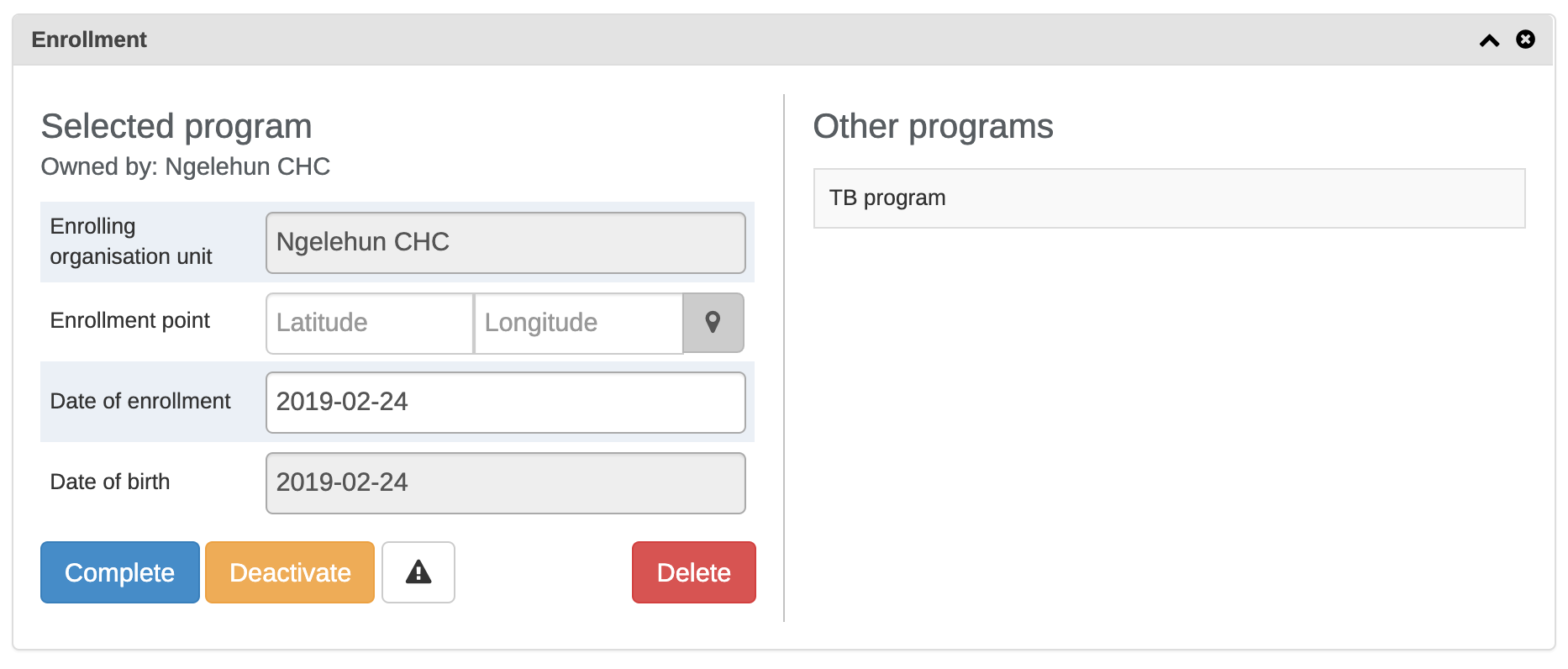Click the Other programs heading
This screenshot has width=1568, height=669.
(x=933, y=127)
